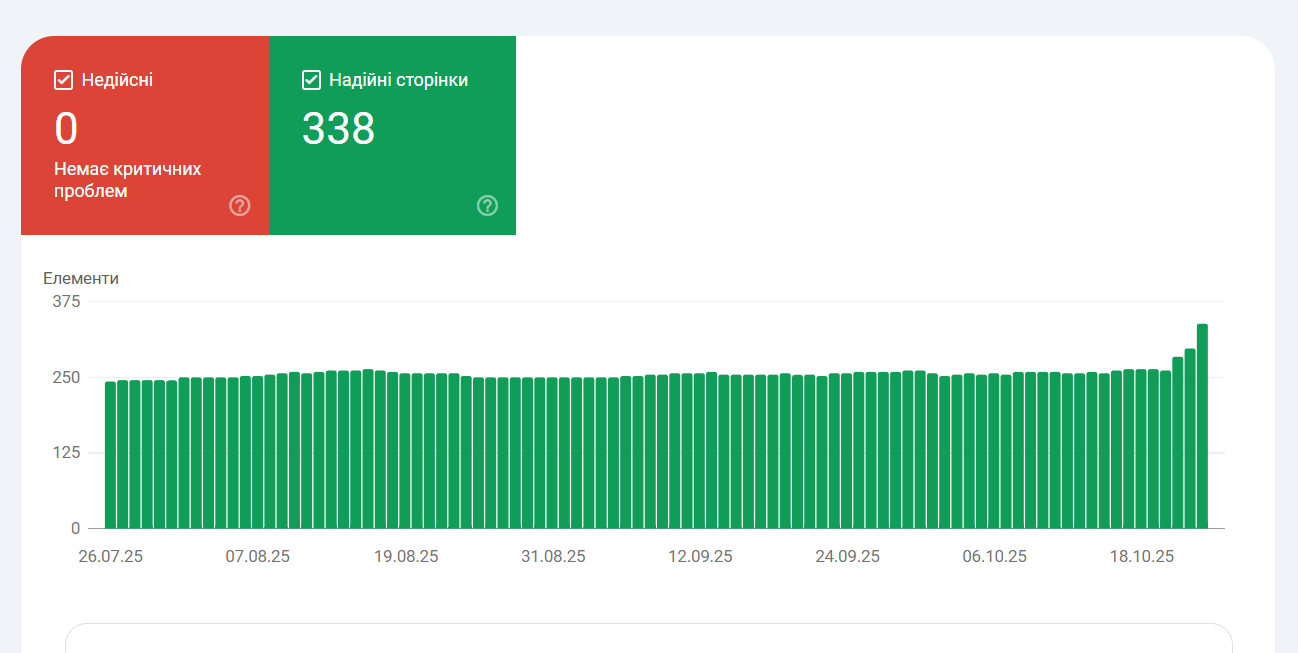Click the tallest last bar in chart

1202,426
